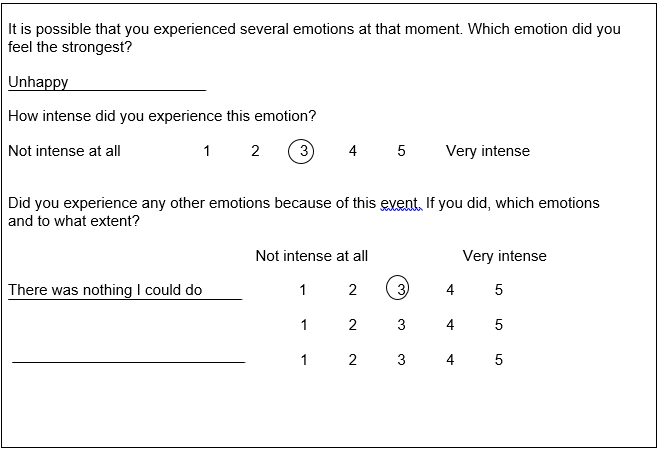The width and height of the screenshot is (666, 451).
Task: Select 1 in 'There was nothing I could do' row
Action: click(x=303, y=290)
